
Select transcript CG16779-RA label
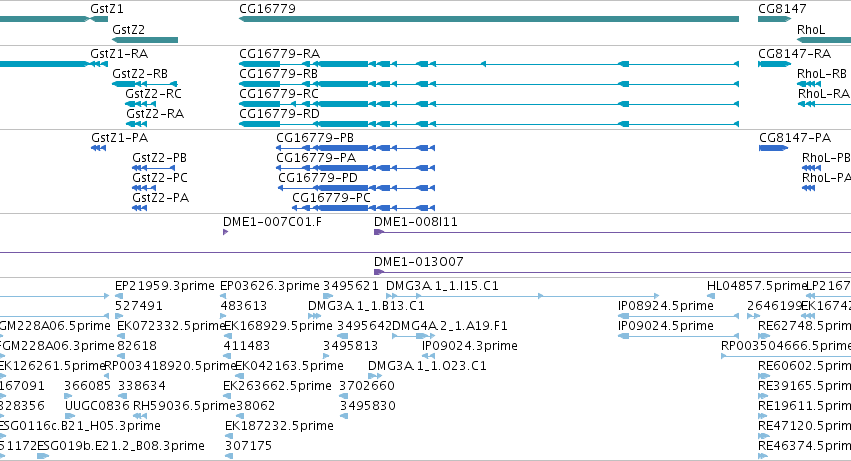click(x=280, y=54)
